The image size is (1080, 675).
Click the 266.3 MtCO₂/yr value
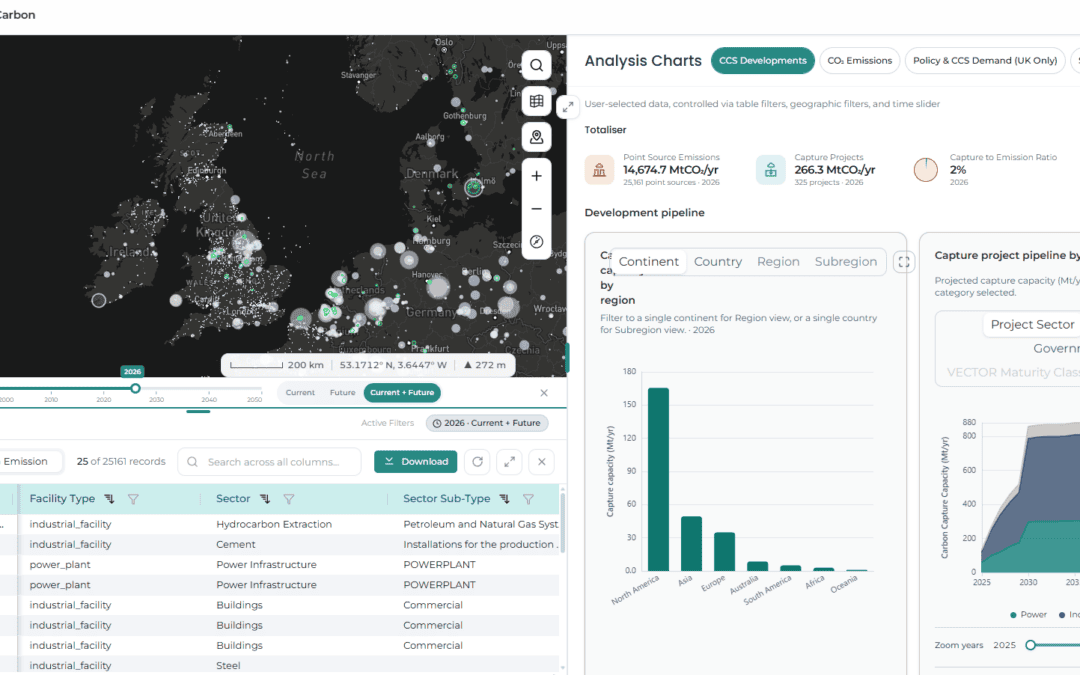[x=835, y=169]
